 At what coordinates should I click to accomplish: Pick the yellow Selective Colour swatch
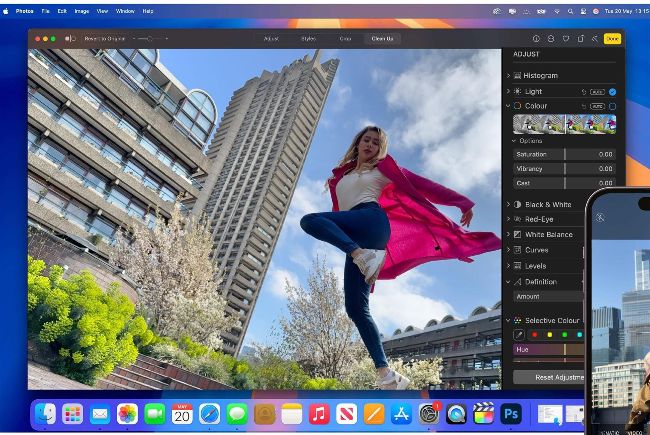550,335
